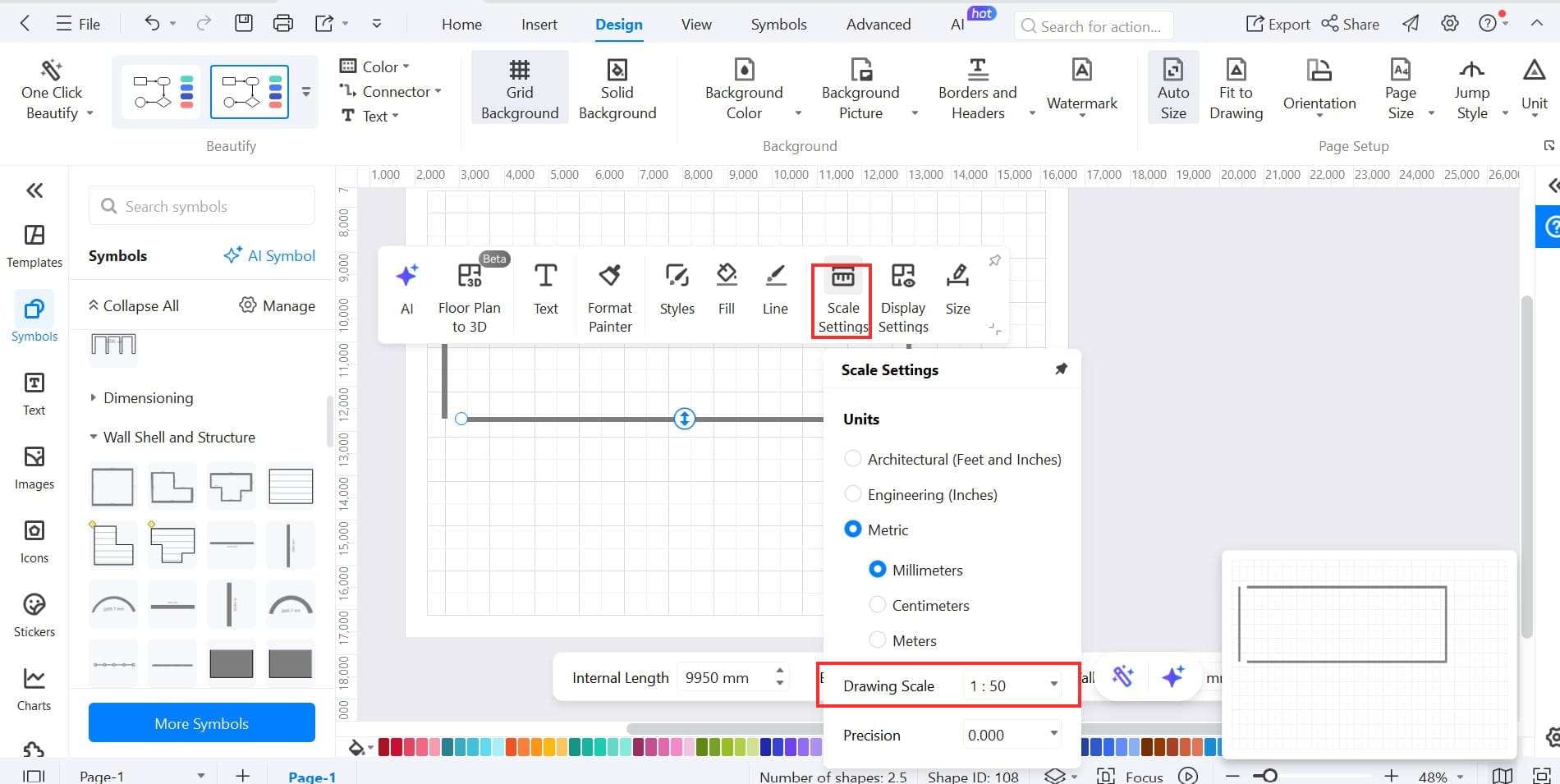Click the Search for action field
This screenshot has height=784, width=1560.
click(x=1094, y=26)
